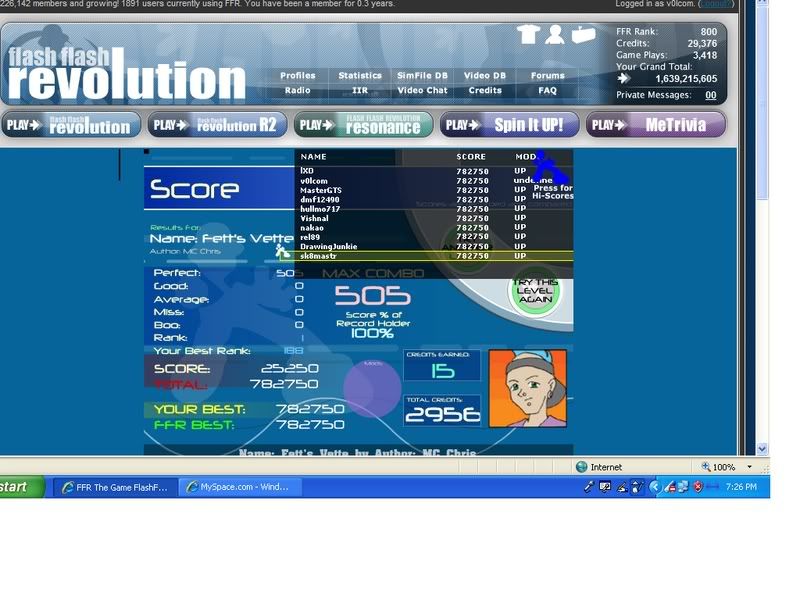Viewport: 800px width, 600px height.
Task: Expand hidden tray icons with the chevron
Action: (655, 487)
